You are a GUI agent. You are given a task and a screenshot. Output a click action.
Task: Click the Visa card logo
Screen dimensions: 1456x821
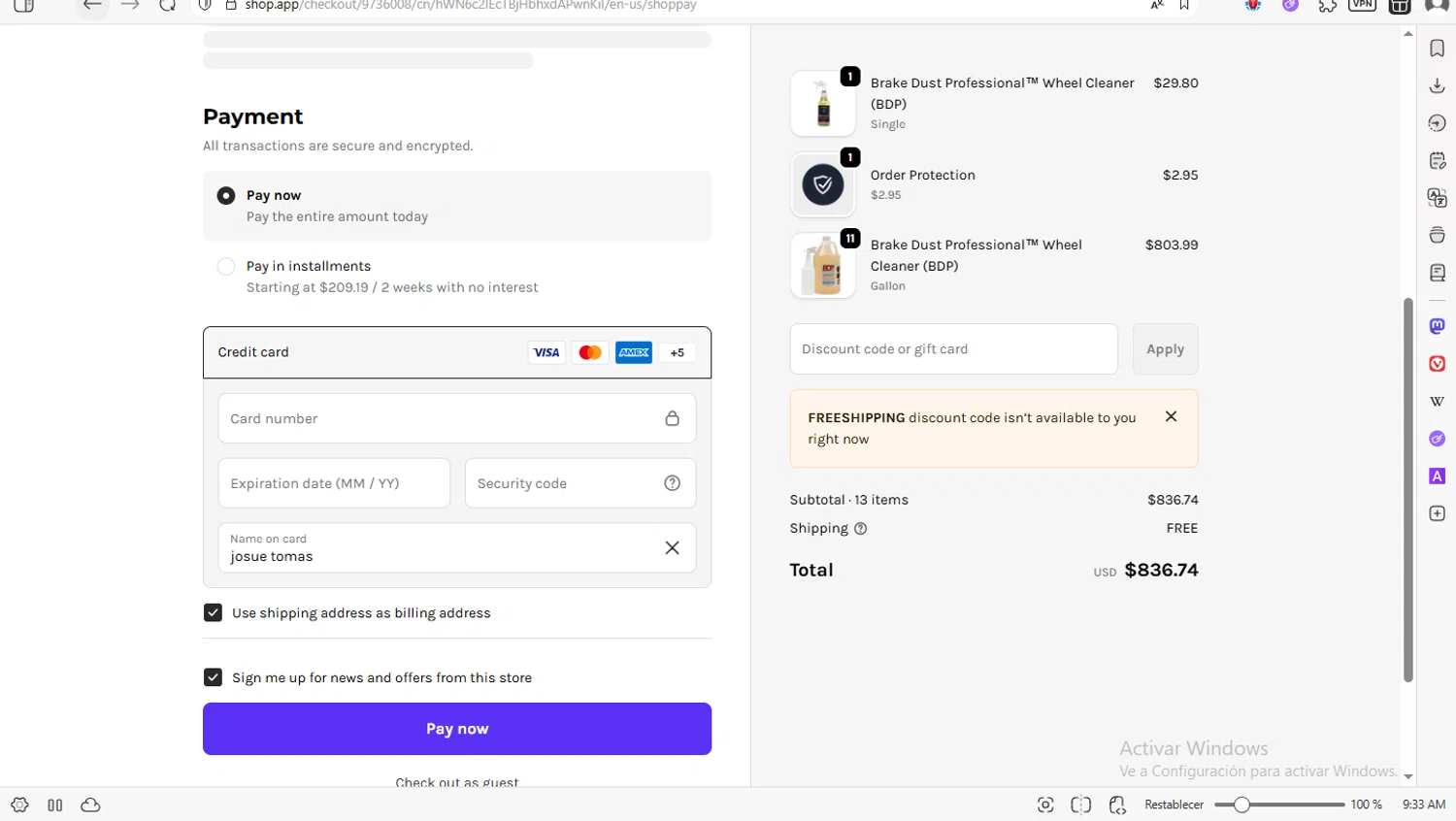click(x=546, y=352)
